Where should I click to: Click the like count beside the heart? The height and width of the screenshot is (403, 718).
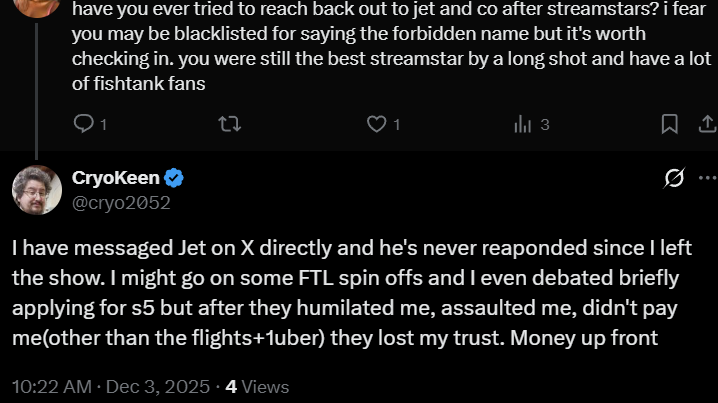[397, 125]
